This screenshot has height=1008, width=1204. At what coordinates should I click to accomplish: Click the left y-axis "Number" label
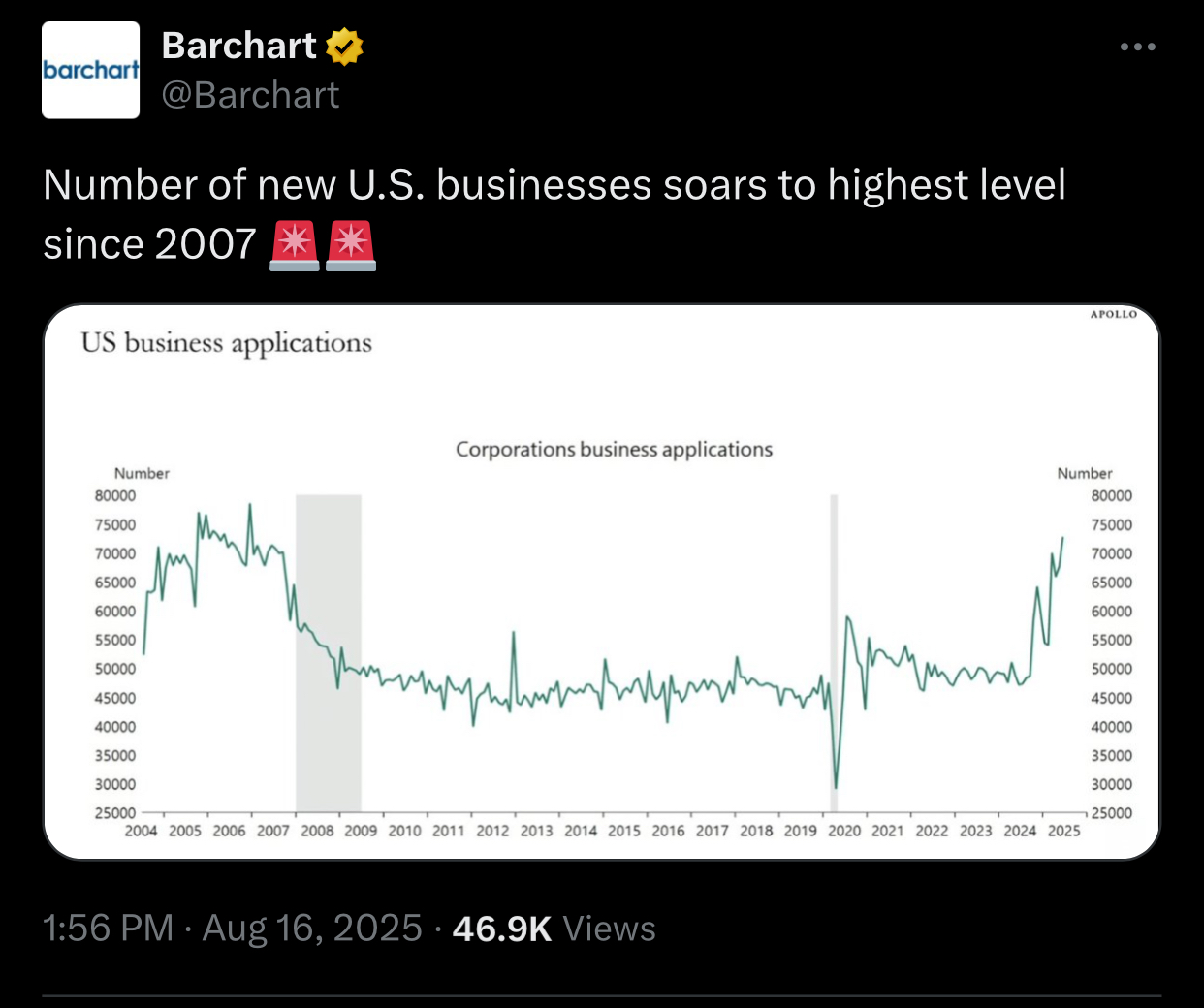click(142, 473)
